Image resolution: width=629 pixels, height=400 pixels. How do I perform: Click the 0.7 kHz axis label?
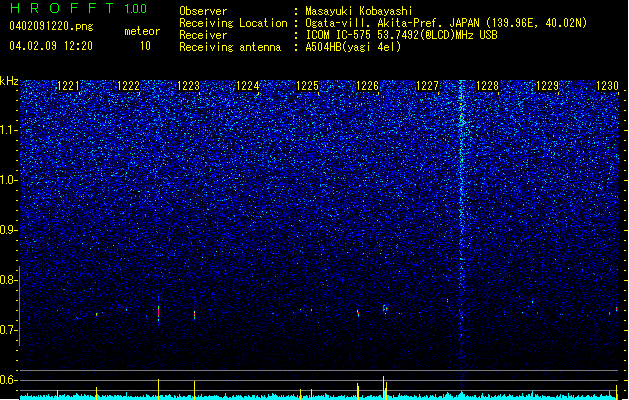pyautogui.click(x=9, y=330)
